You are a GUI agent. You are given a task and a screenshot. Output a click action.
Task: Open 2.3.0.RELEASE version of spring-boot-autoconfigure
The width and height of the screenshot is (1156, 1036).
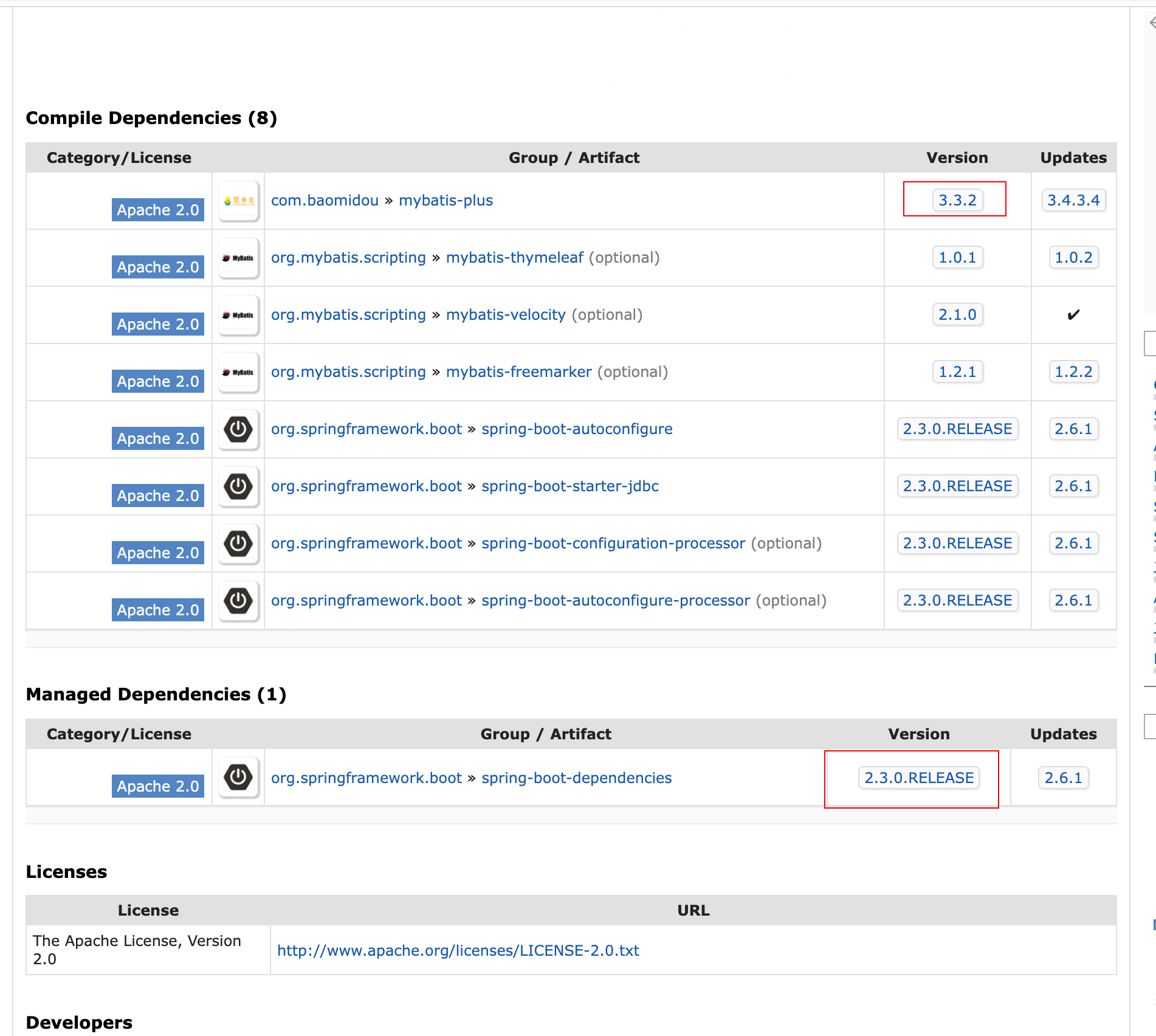pyautogui.click(x=957, y=429)
